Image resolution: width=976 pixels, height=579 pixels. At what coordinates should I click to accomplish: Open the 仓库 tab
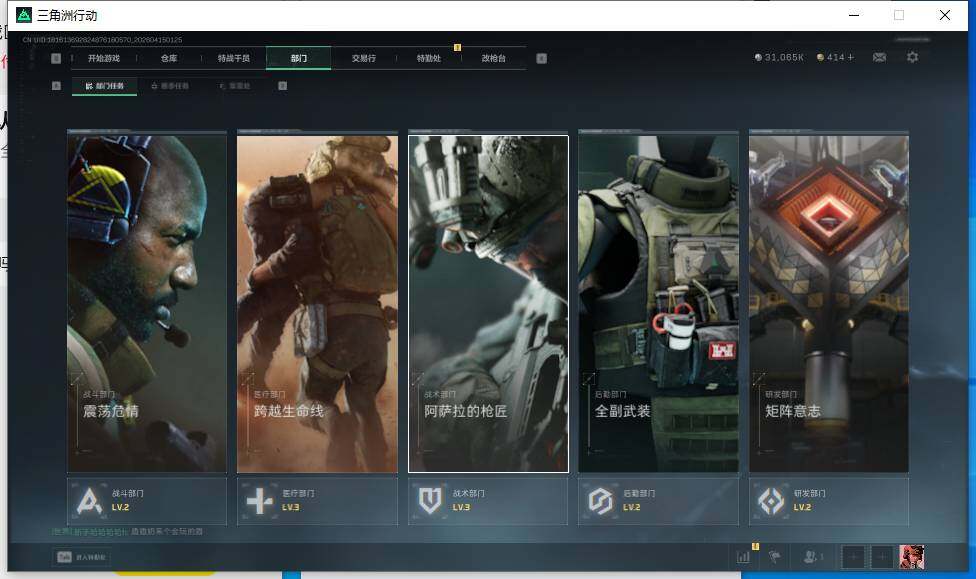click(169, 59)
